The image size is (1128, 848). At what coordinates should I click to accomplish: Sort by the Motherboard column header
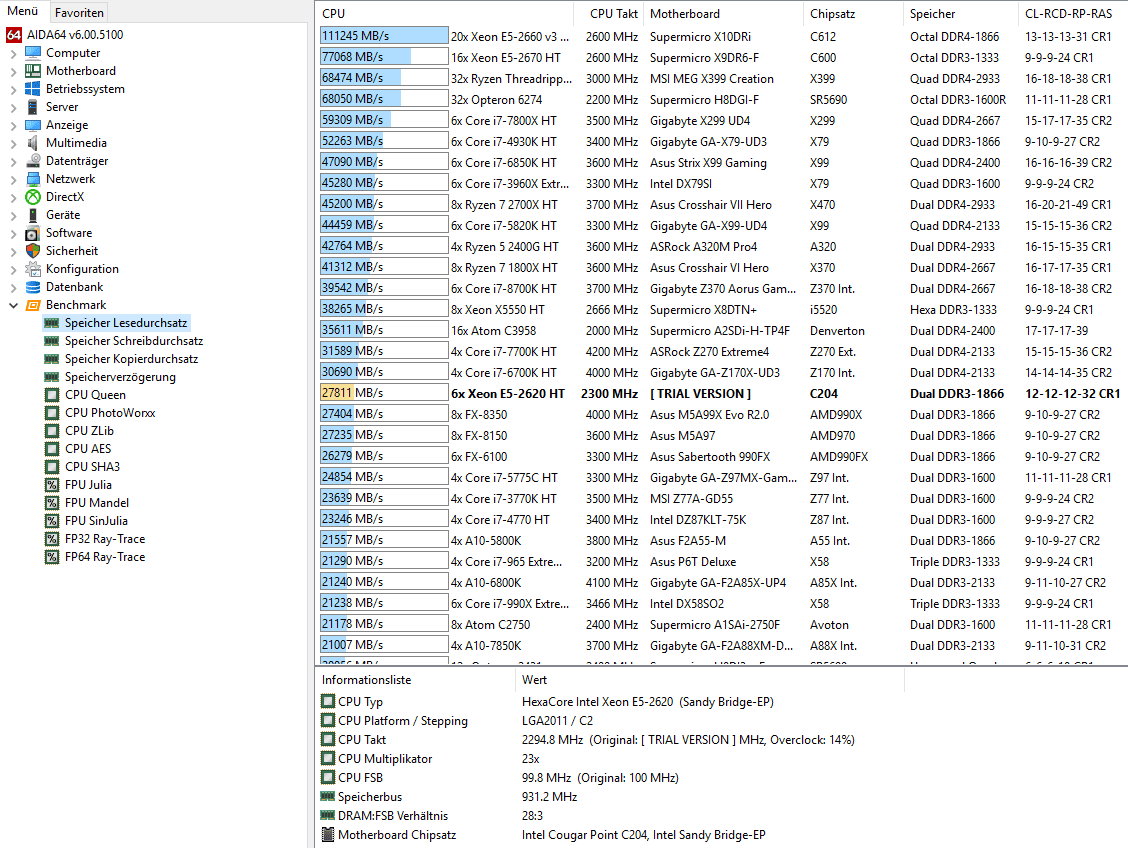coord(724,14)
